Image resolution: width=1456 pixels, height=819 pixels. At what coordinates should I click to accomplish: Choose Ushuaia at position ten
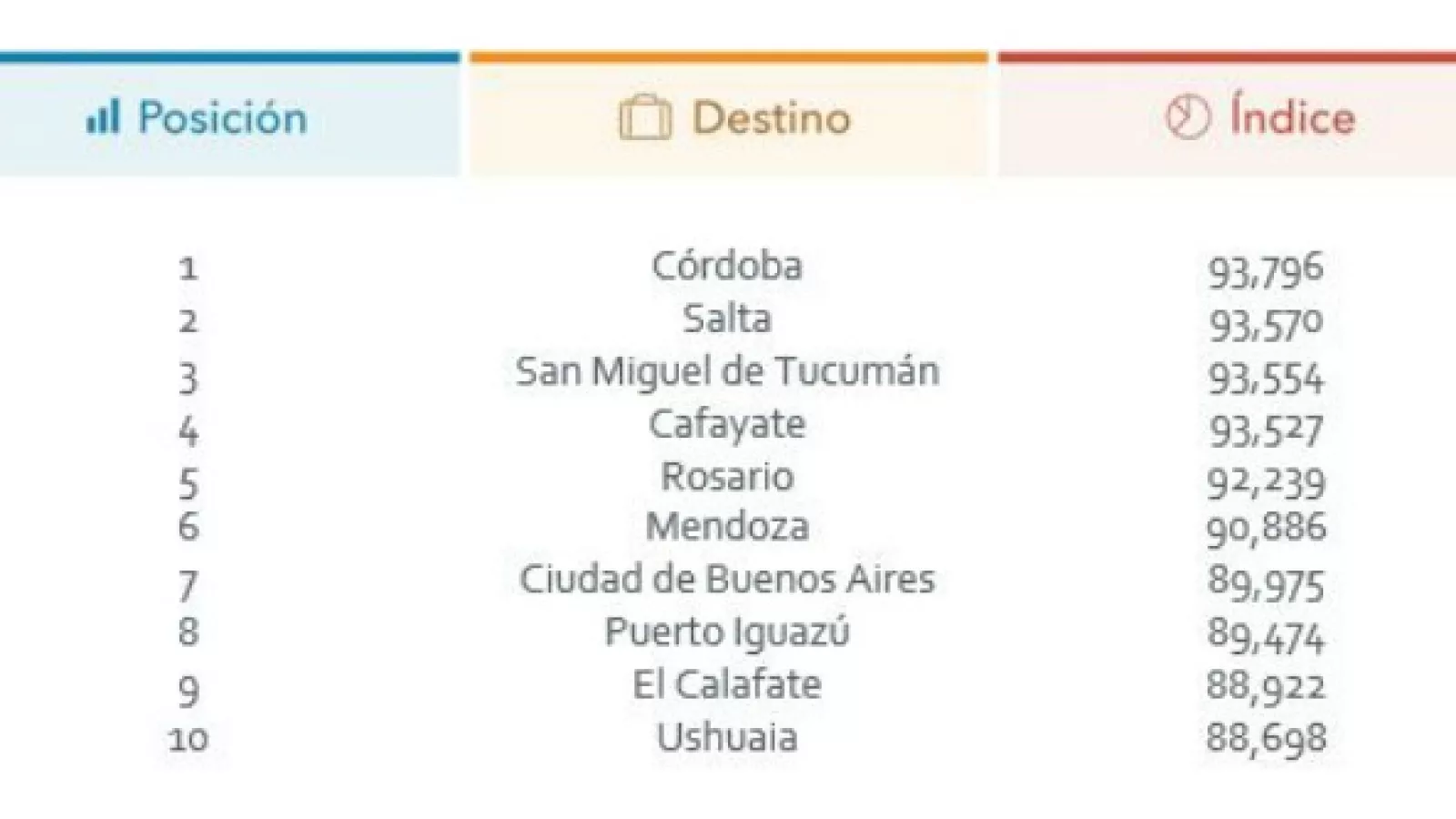[727, 737]
